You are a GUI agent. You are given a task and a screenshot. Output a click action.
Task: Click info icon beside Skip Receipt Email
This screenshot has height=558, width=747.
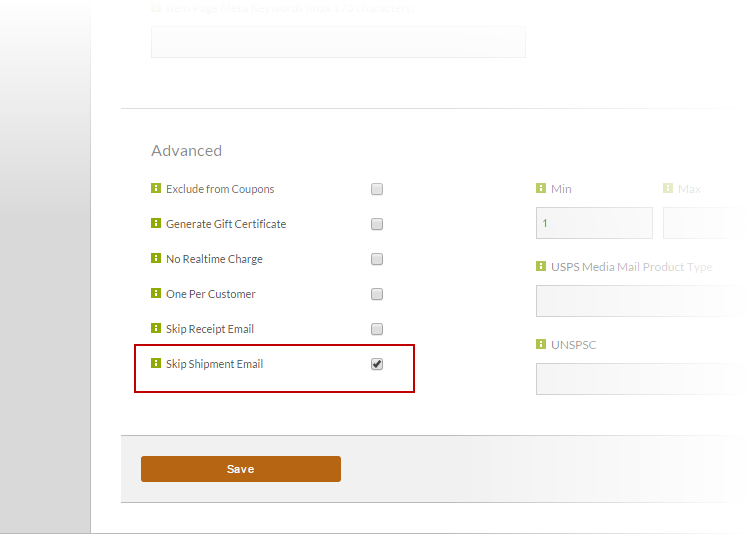click(x=156, y=328)
